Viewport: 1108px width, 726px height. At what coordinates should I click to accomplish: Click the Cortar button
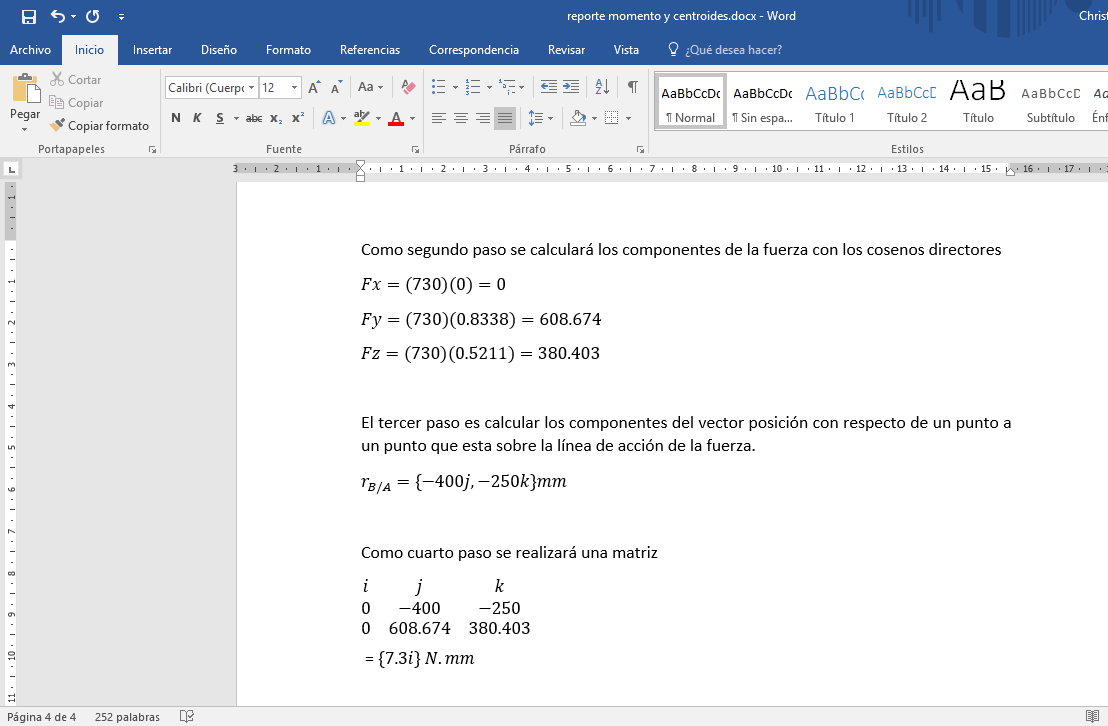[x=76, y=80]
